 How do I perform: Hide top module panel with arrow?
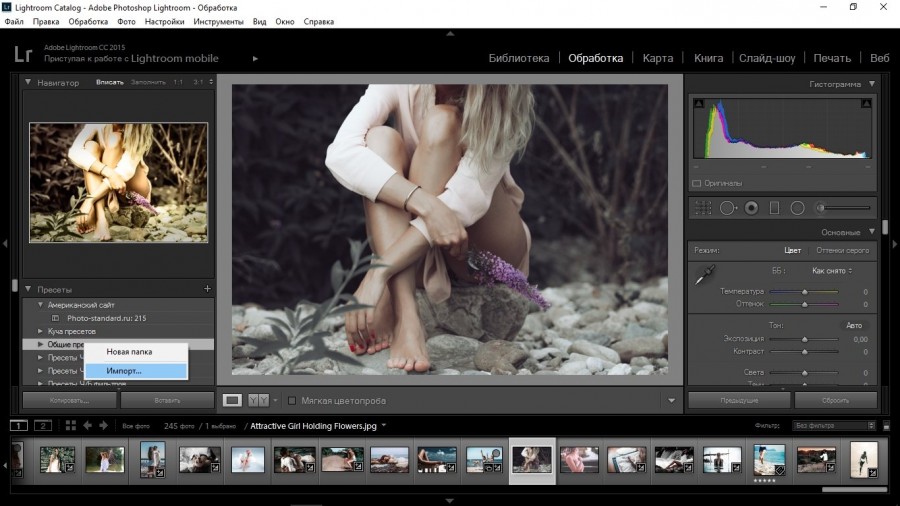coord(450,34)
